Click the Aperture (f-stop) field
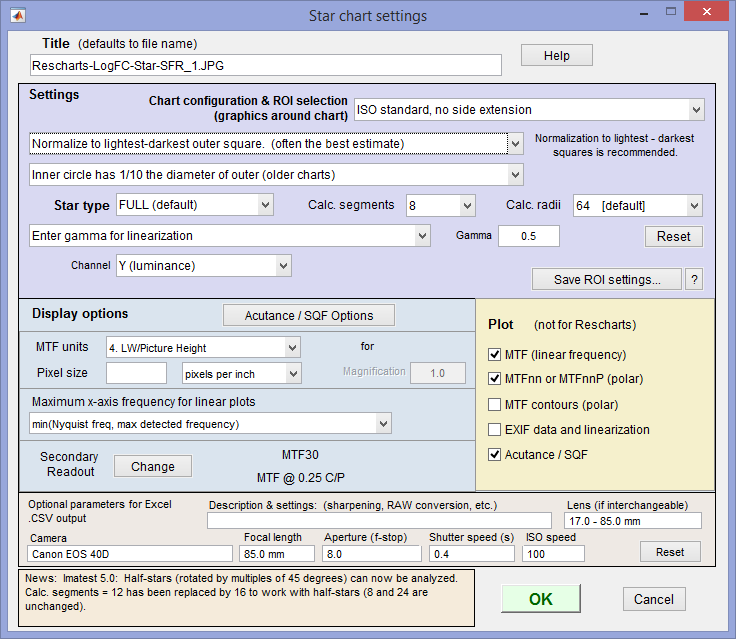 [x=372, y=554]
